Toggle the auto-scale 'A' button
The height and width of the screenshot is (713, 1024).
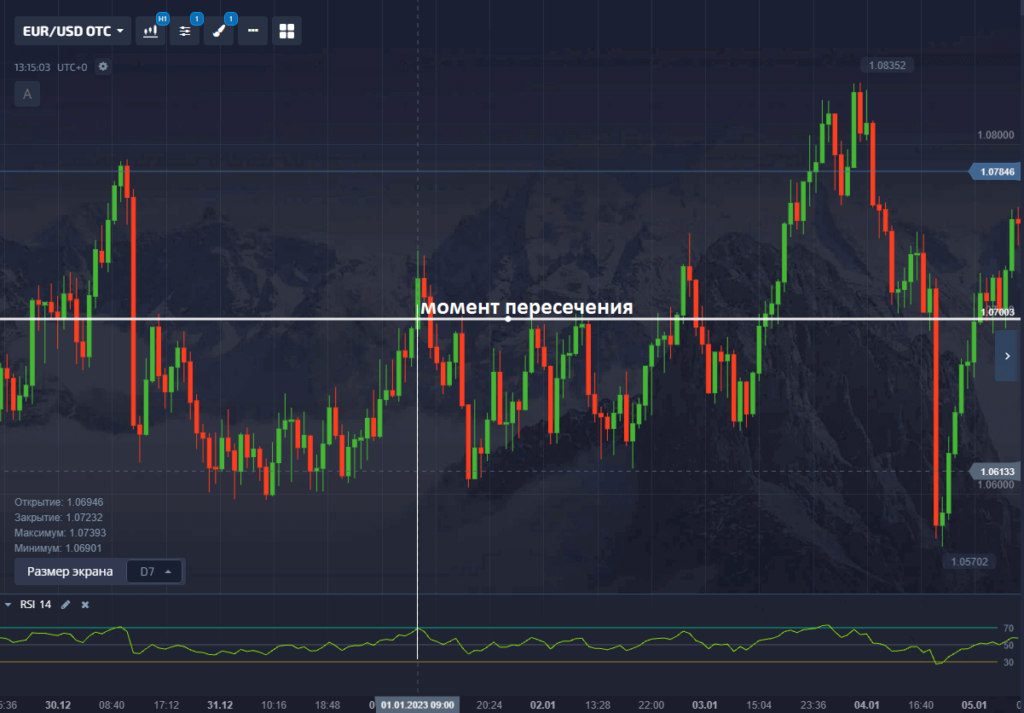[27, 95]
